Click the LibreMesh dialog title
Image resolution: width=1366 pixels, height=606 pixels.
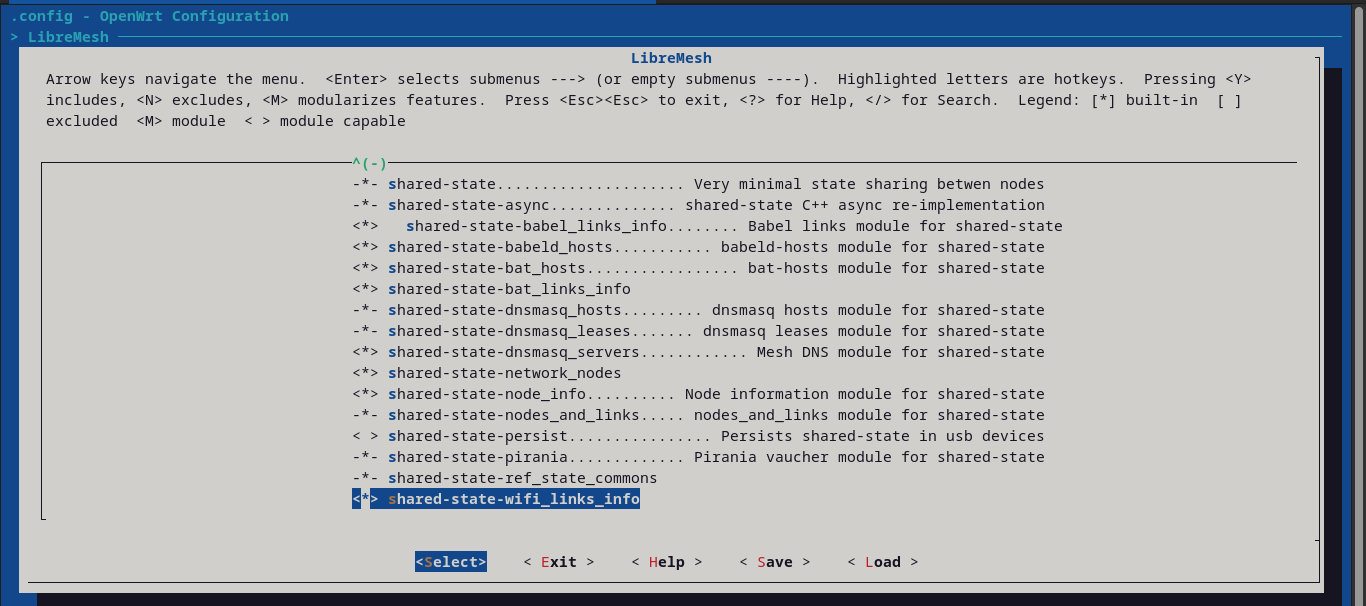tap(671, 58)
